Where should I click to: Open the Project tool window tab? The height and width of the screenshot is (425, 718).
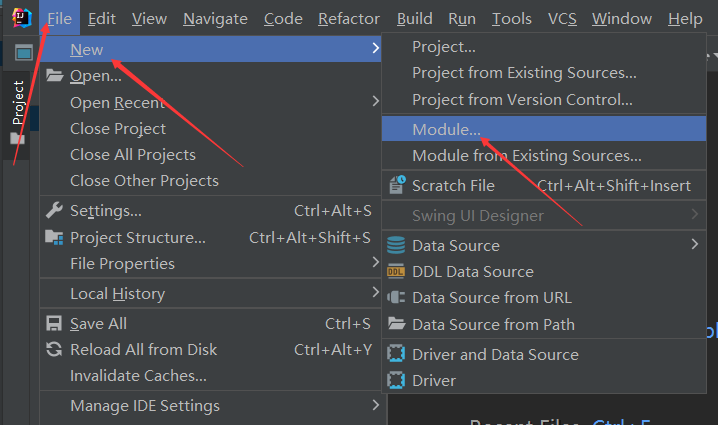click(x=18, y=103)
